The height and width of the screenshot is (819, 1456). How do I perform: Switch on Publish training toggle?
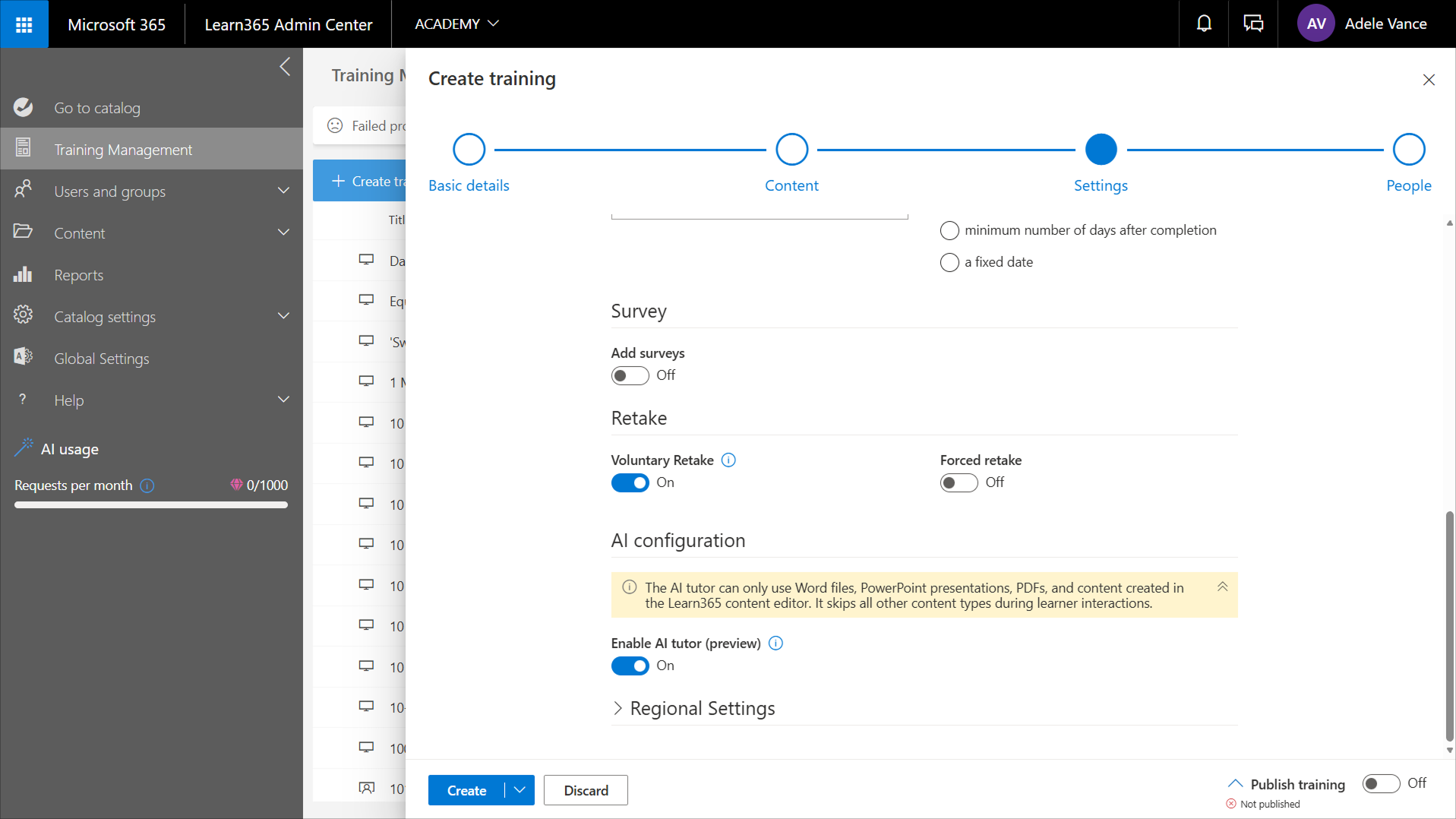(x=1380, y=783)
